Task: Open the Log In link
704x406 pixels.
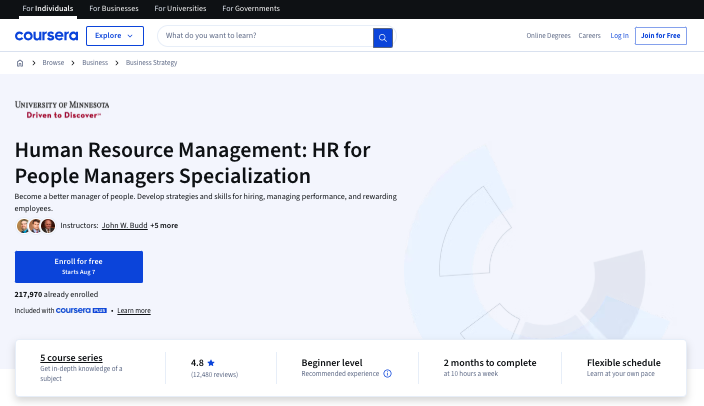Action: click(619, 36)
